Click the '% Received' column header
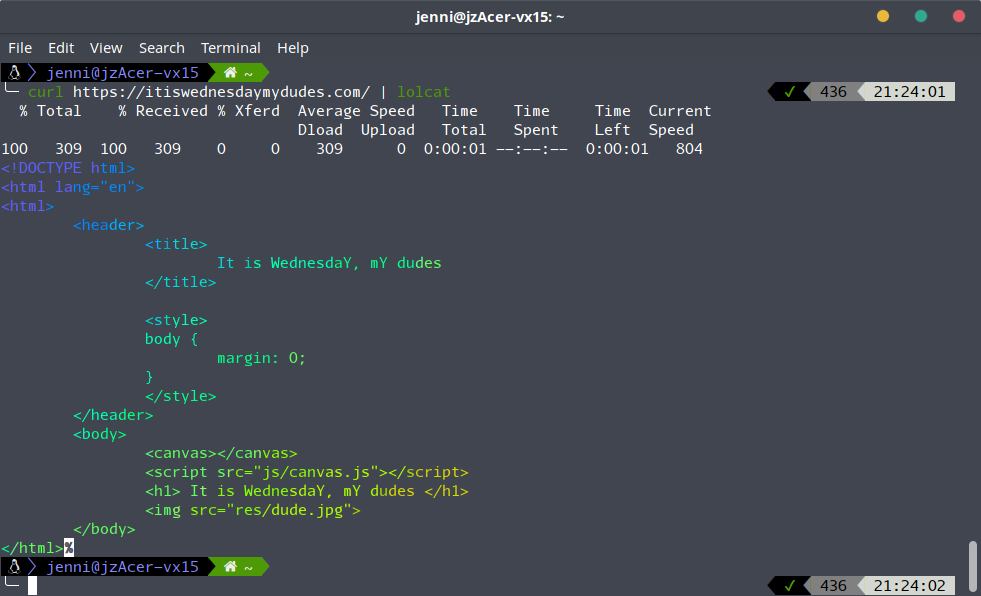 click(163, 111)
